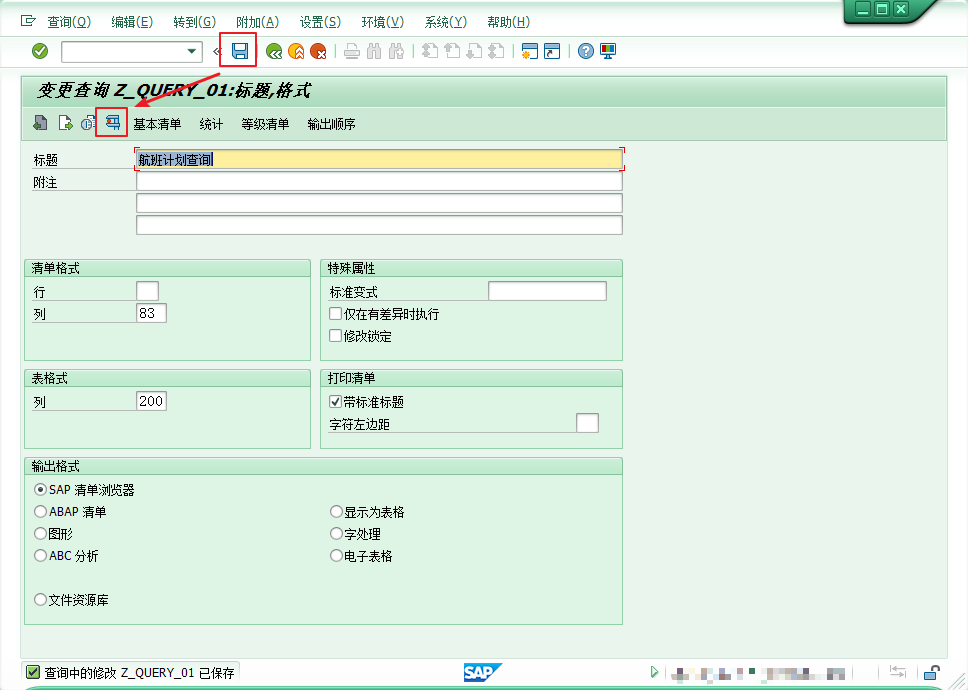
Task: Click the Generate Shortcut icon
Action: tap(552, 51)
